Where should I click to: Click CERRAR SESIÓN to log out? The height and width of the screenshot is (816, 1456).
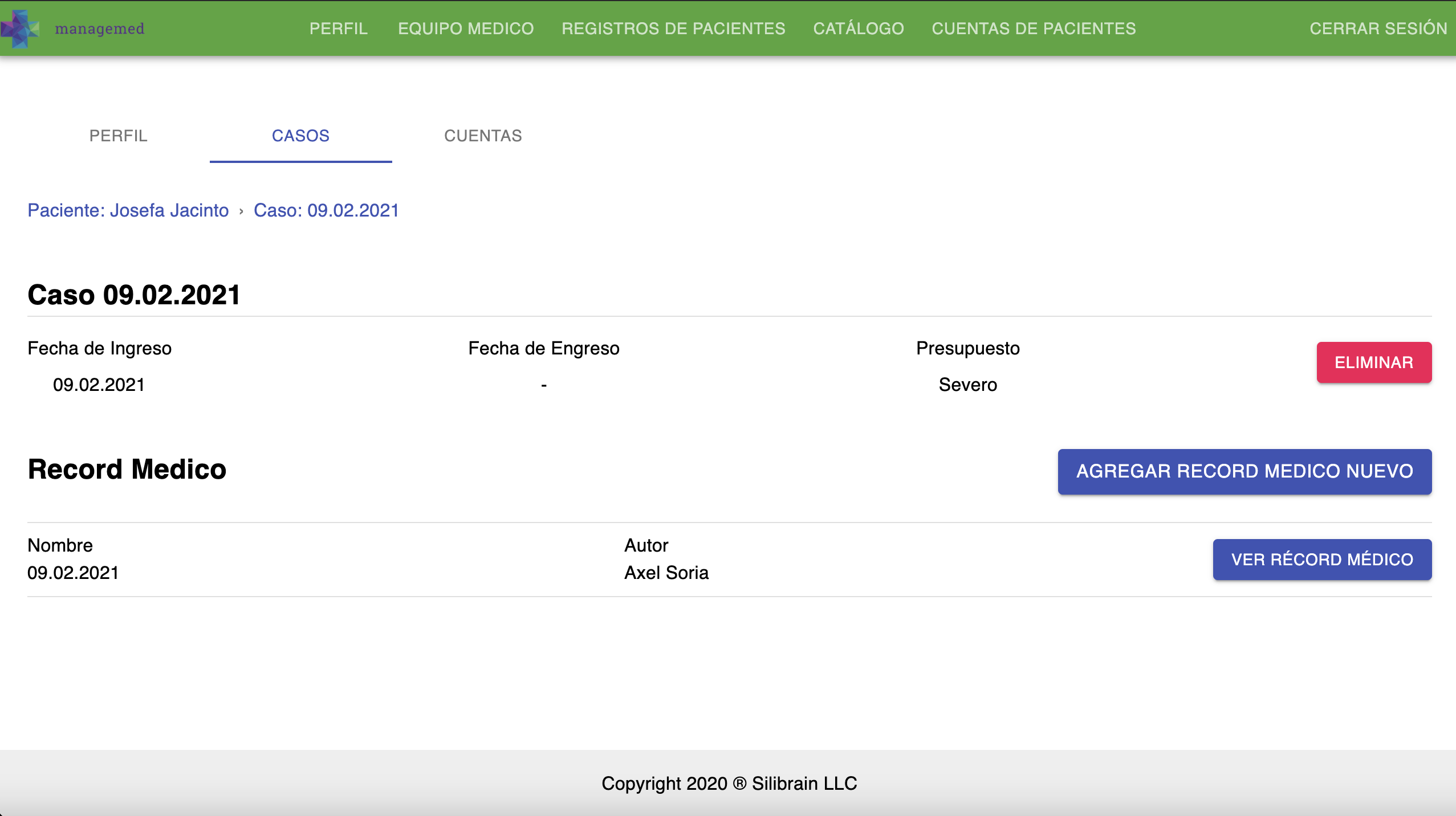[1378, 28]
